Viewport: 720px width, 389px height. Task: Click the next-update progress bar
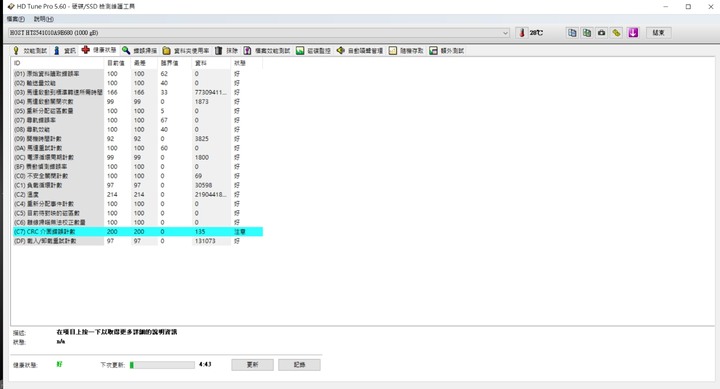tap(162, 365)
